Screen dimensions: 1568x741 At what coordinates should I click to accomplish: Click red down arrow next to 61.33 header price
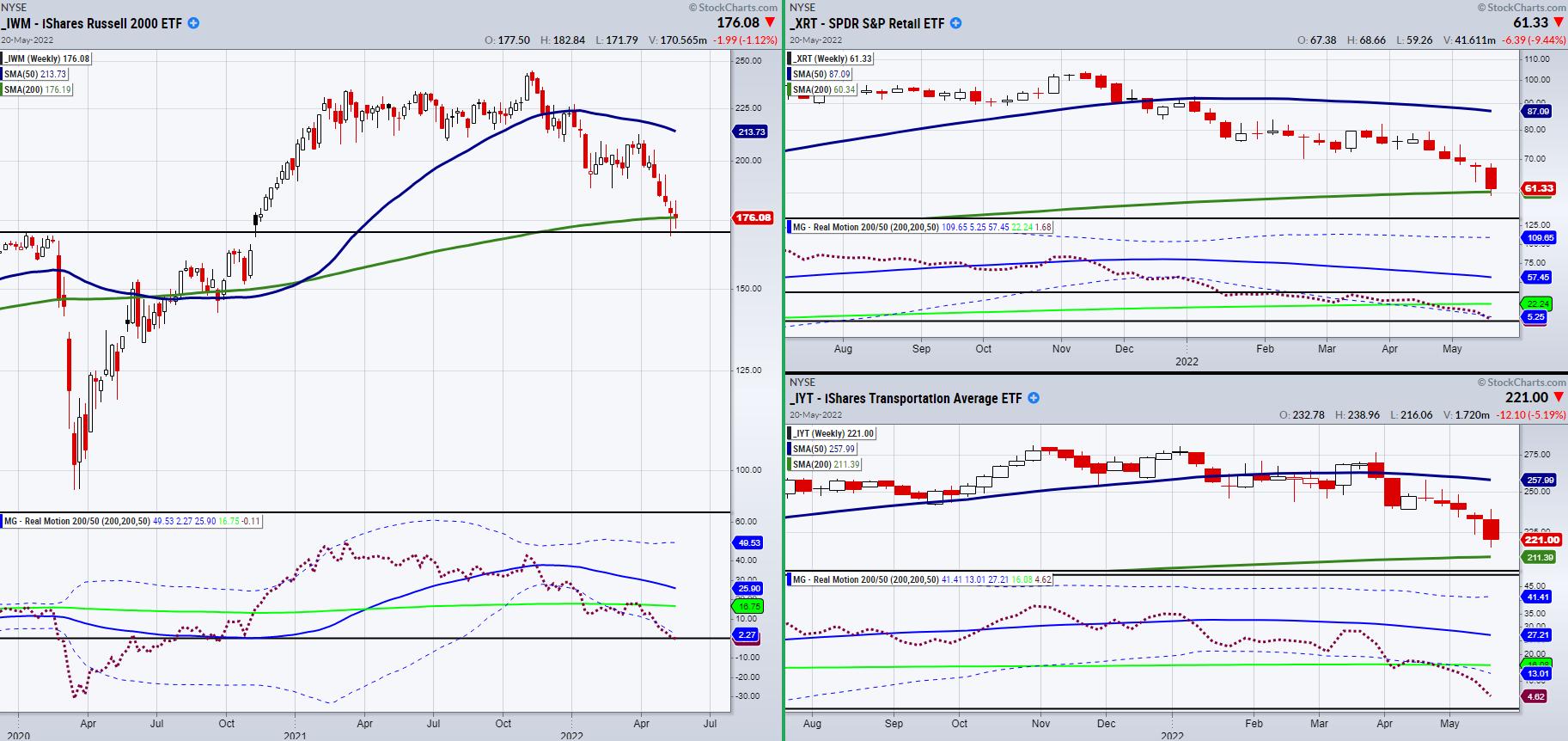[x=1558, y=22]
